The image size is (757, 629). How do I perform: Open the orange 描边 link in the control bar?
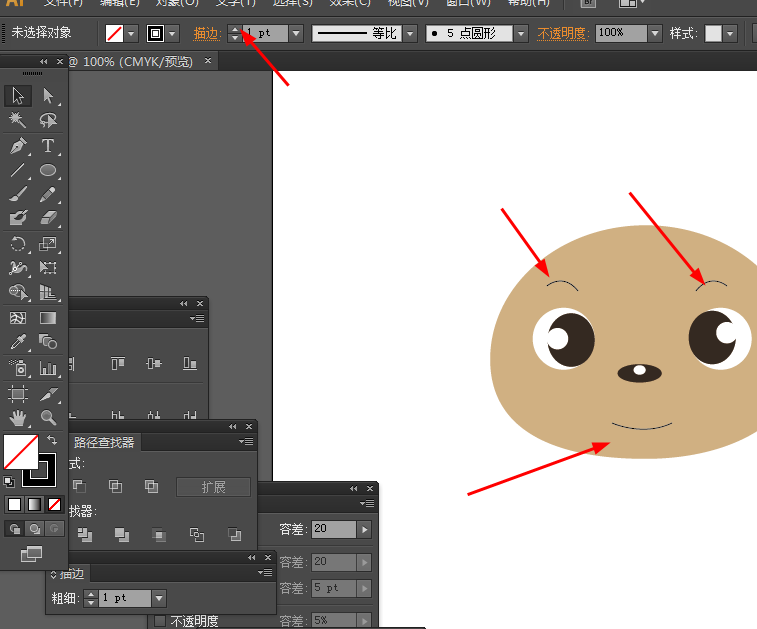click(x=206, y=33)
